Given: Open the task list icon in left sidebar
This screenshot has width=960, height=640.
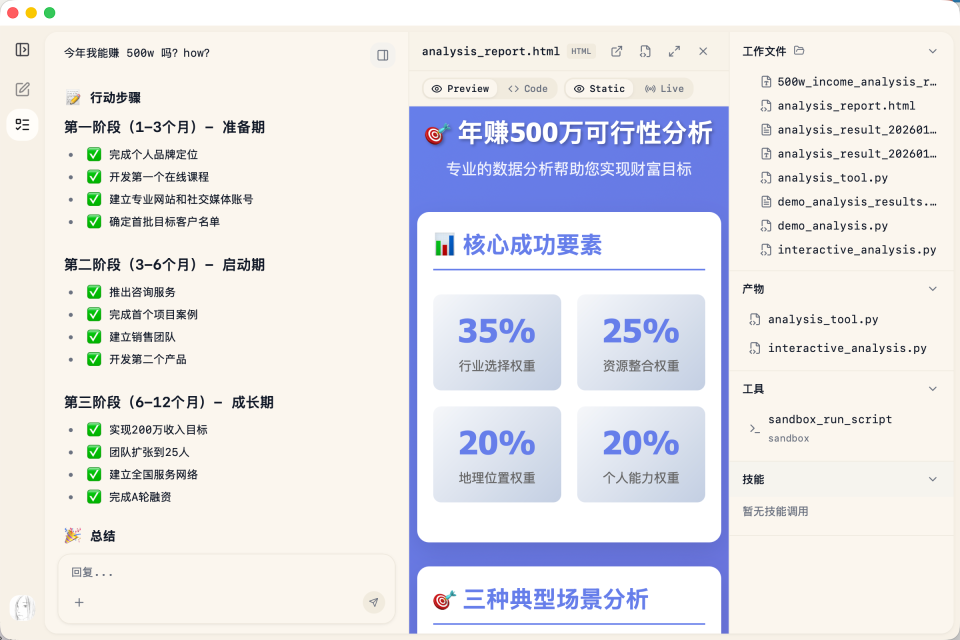Looking at the screenshot, I should 22,124.
